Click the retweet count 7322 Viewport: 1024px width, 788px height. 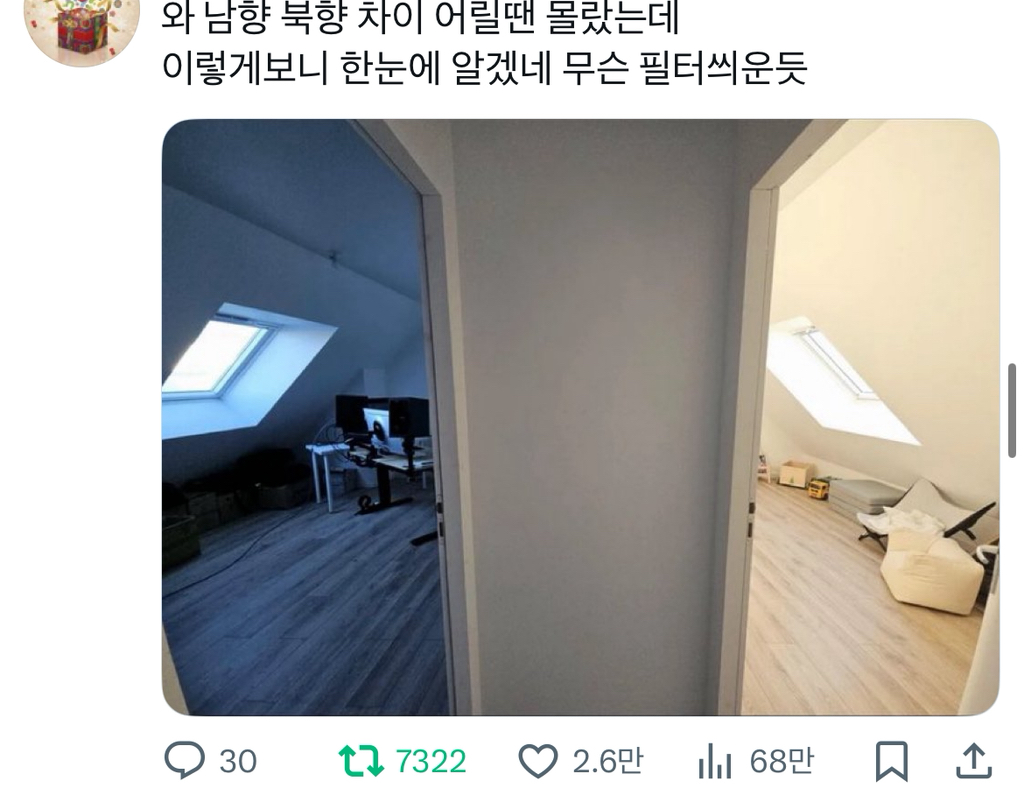[430, 762]
